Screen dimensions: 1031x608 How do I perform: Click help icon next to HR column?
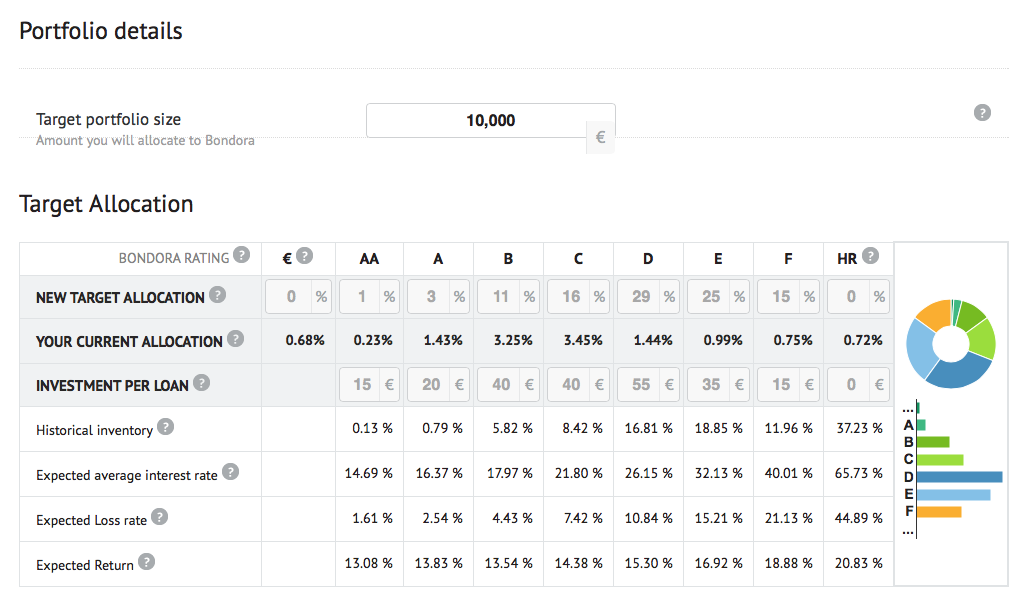point(871,256)
